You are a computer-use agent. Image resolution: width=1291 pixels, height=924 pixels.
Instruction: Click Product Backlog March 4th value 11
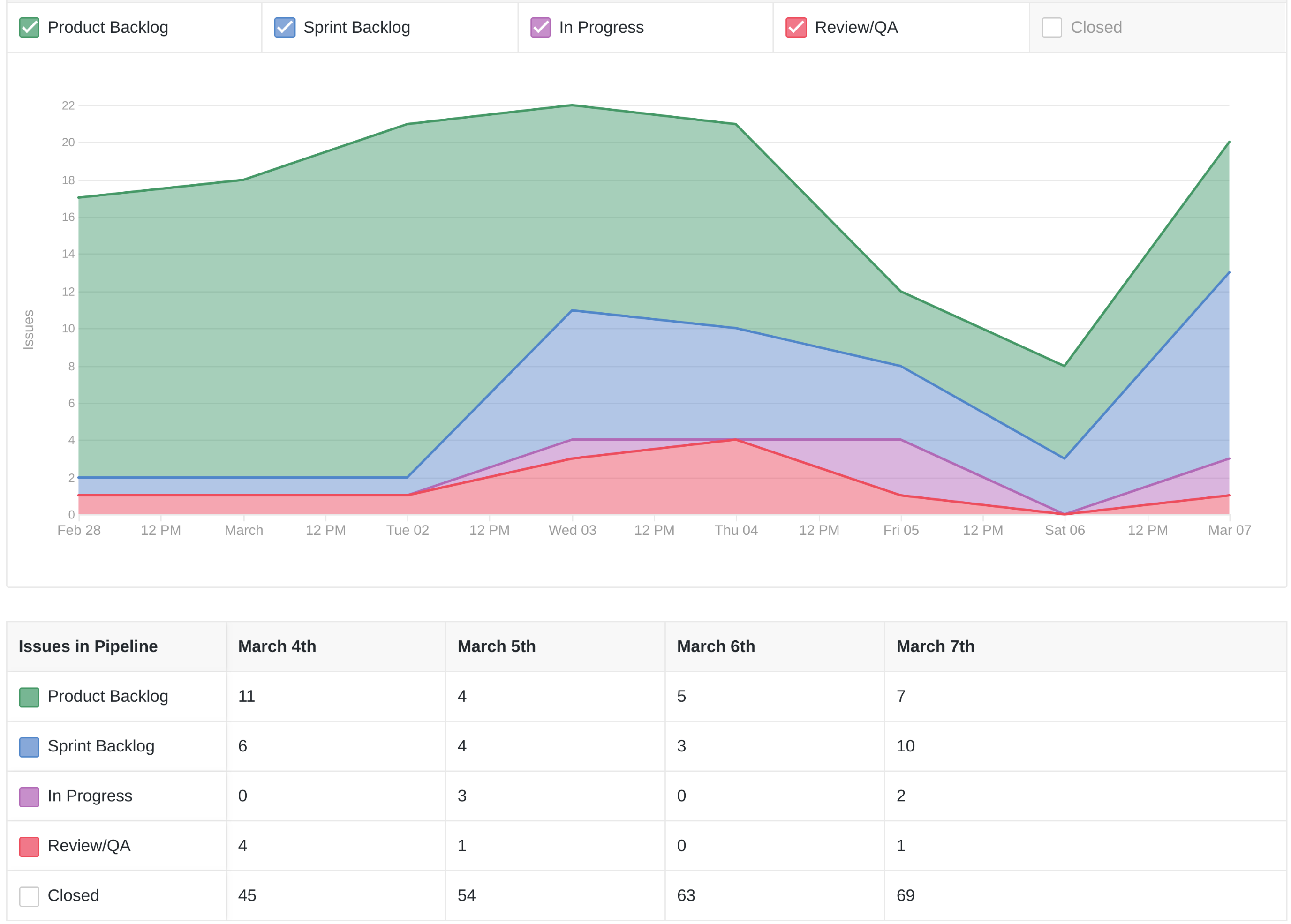[246, 696]
